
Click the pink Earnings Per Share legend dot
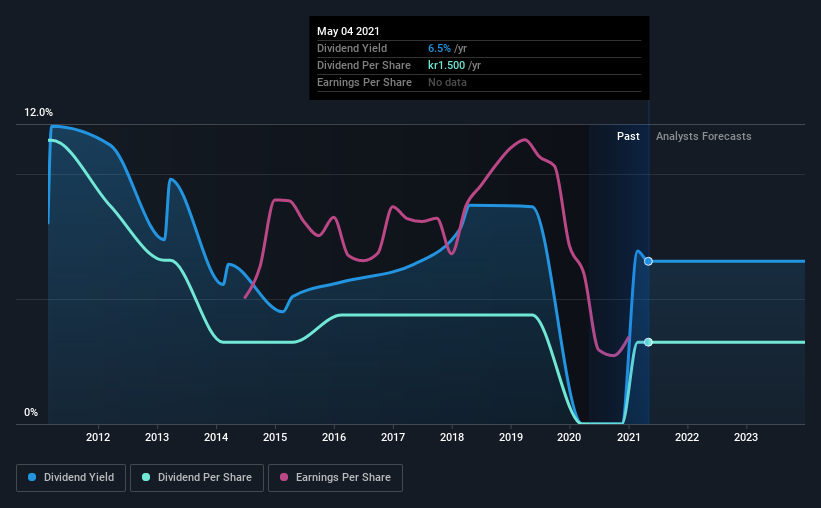[x=284, y=477]
